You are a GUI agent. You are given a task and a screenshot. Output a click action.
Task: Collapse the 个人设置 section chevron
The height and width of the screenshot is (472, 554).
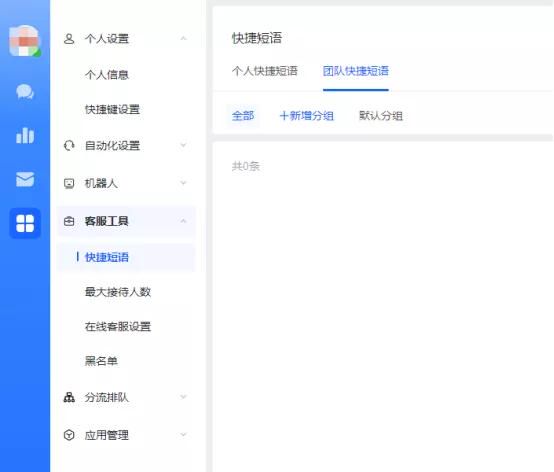(x=183, y=39)
